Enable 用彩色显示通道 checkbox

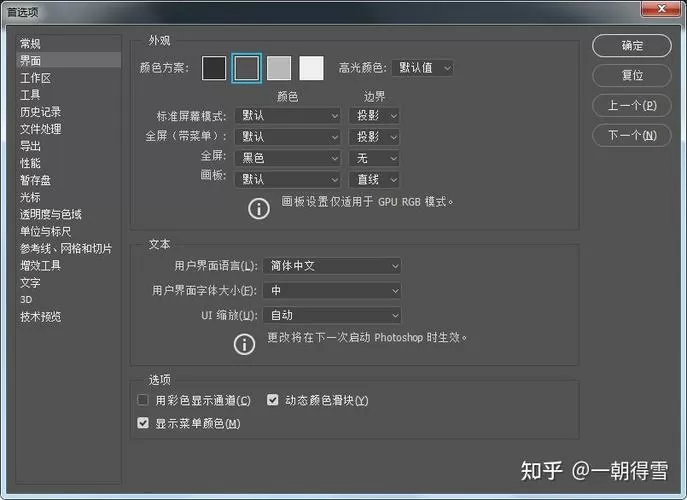(x=143, y=400)
